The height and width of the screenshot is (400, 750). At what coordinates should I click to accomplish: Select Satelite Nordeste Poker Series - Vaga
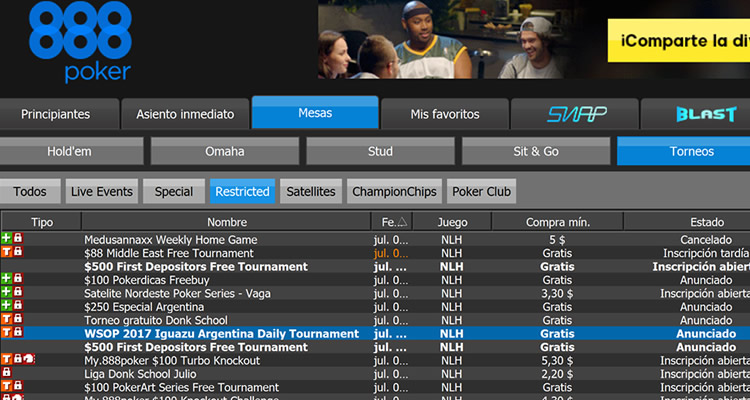pyautogui.click(x=375, y=293)
